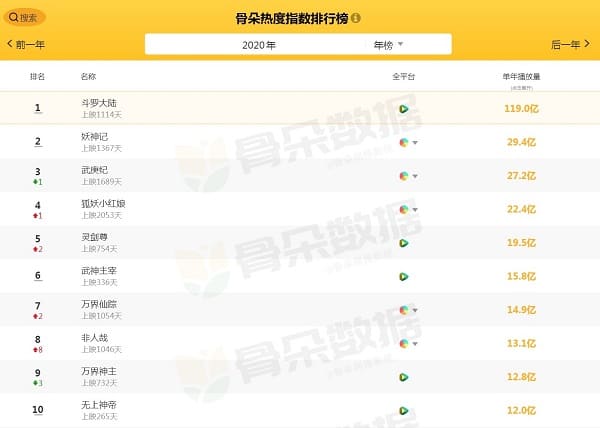Image resolution: width=600 pixels, height=428 pixels.
Task: Click the 2020年 date selector
Action: coord(259,45)
